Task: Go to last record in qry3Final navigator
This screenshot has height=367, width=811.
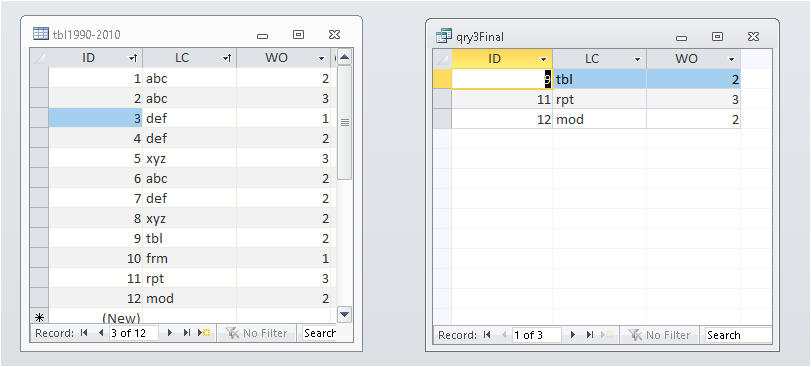Action: coord(590,335)
